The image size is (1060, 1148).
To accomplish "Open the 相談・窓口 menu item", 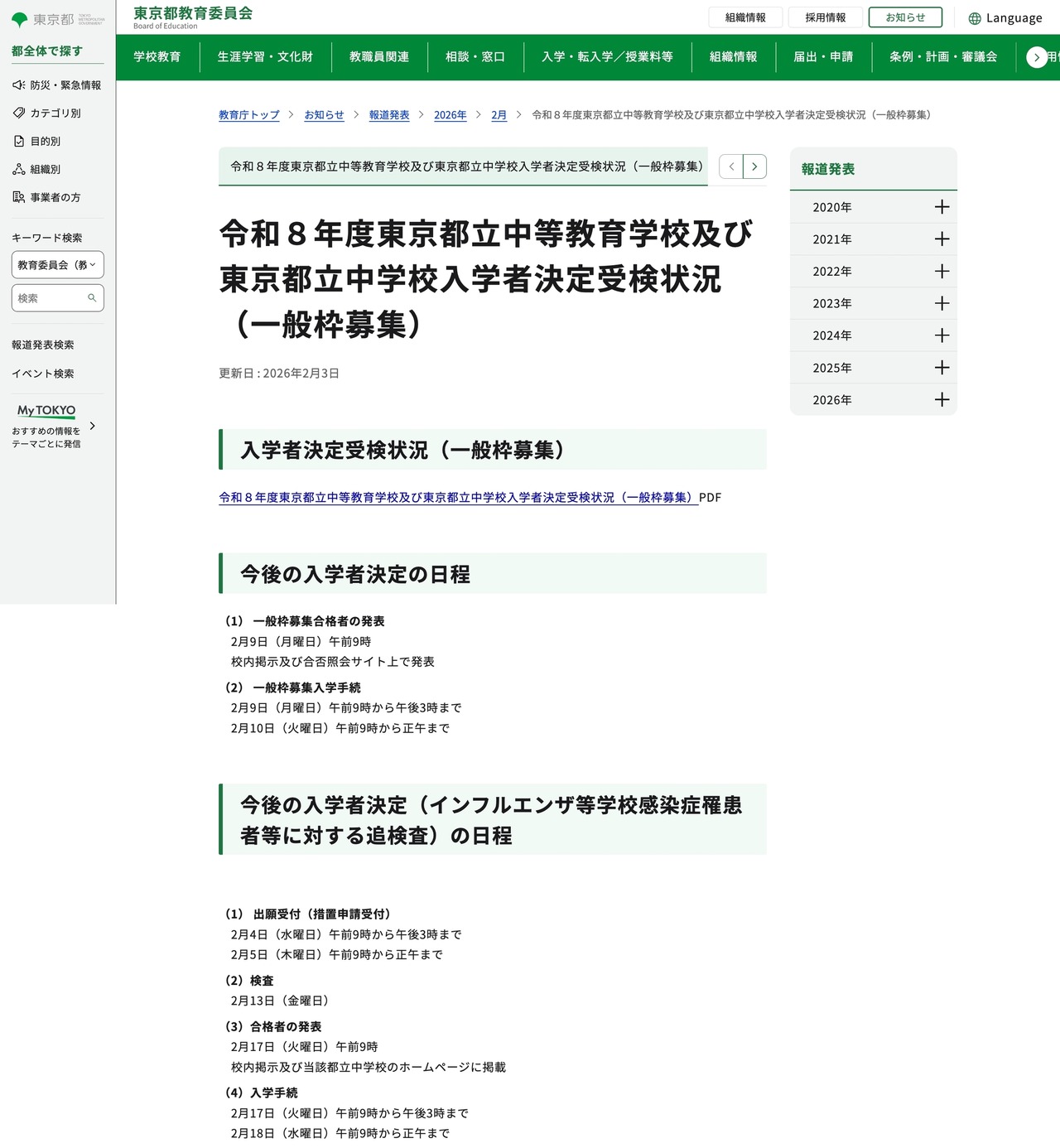I will 475,56.
